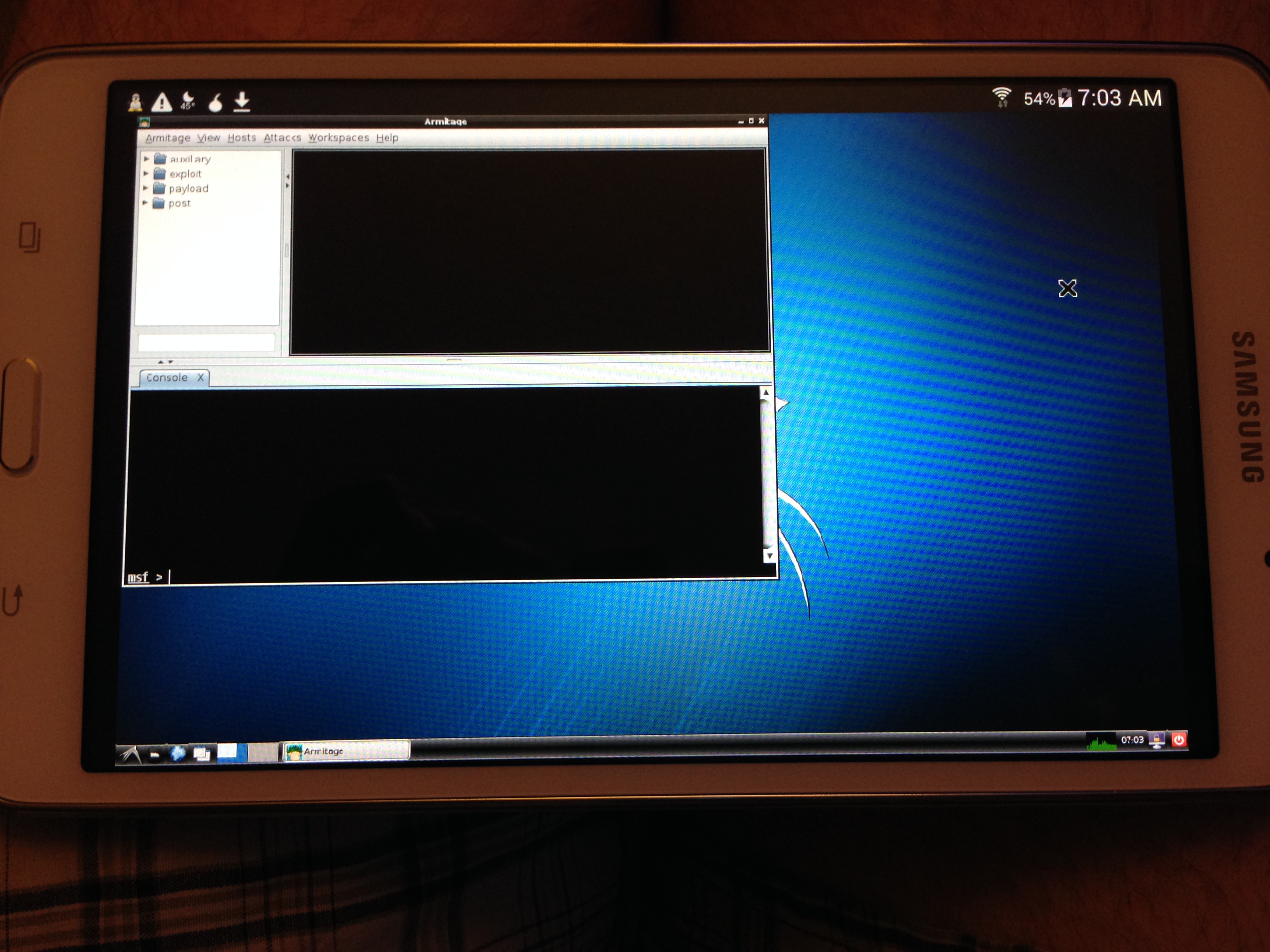Click the console scrollbar down arrow
This screenshot has width=1270, height=952.
769,555
